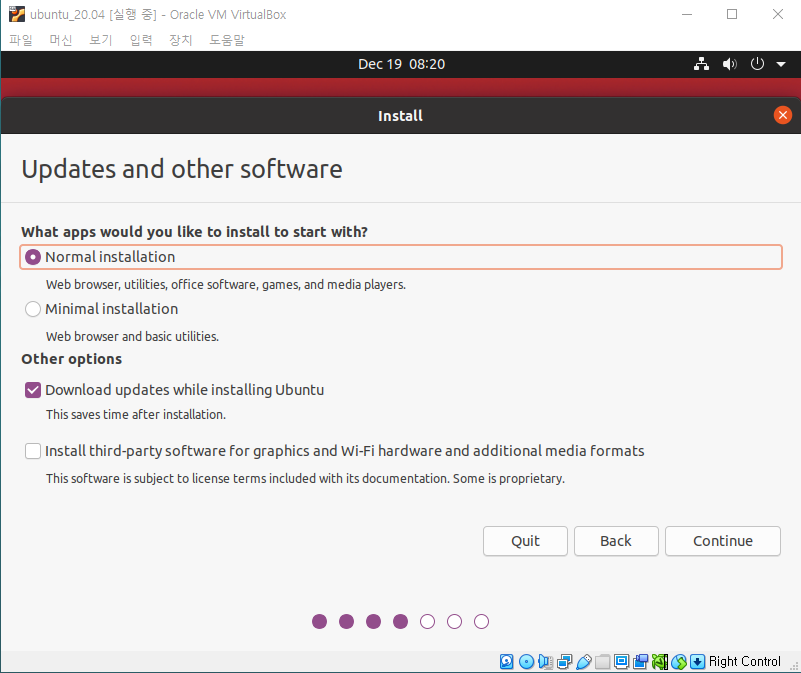This screenshot has width=801, height=673.
Task: Open the 입력 menu
Action: click(x=141, y=40)
